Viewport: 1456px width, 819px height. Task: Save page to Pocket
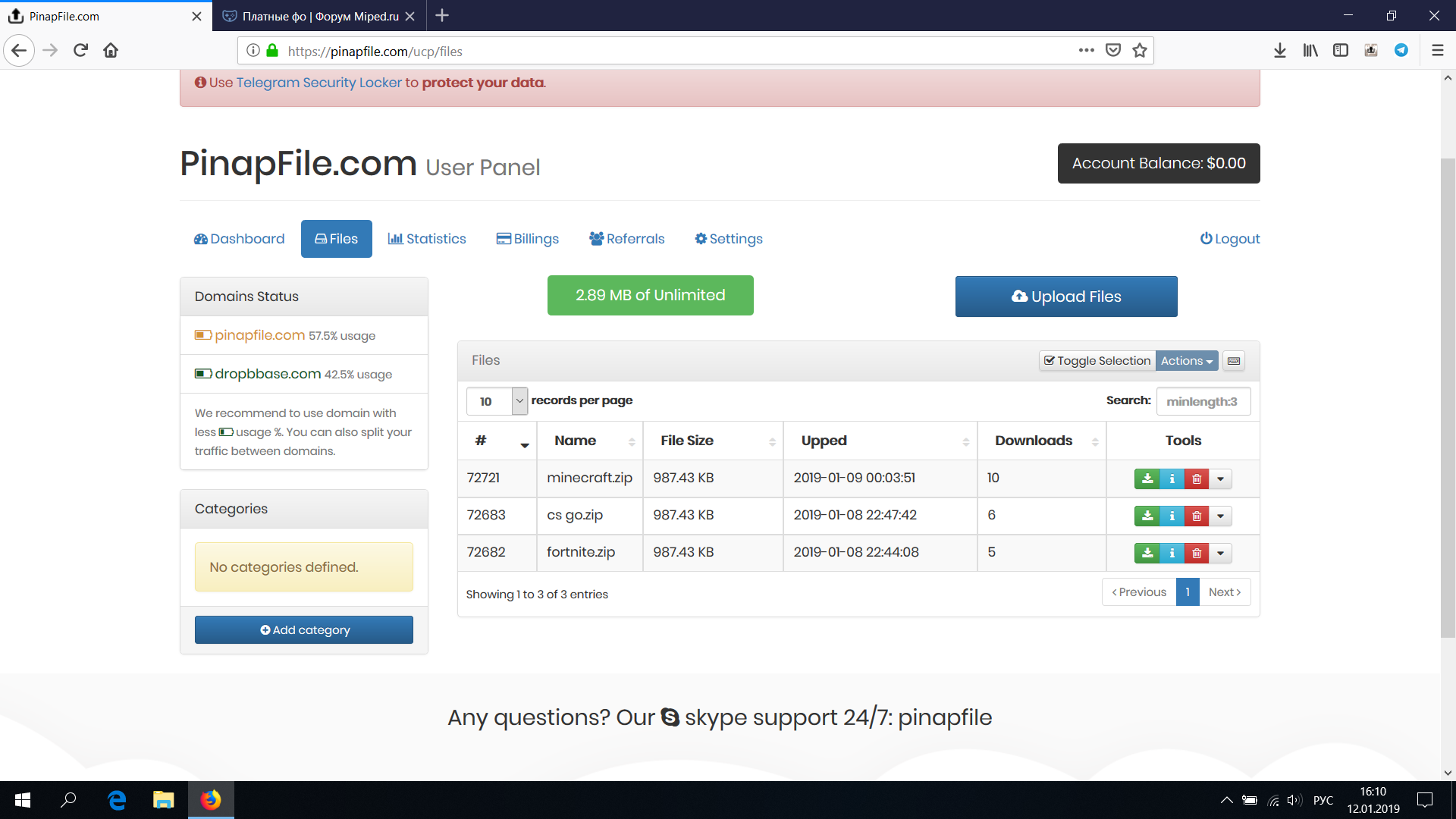[x=1113, y=51]
